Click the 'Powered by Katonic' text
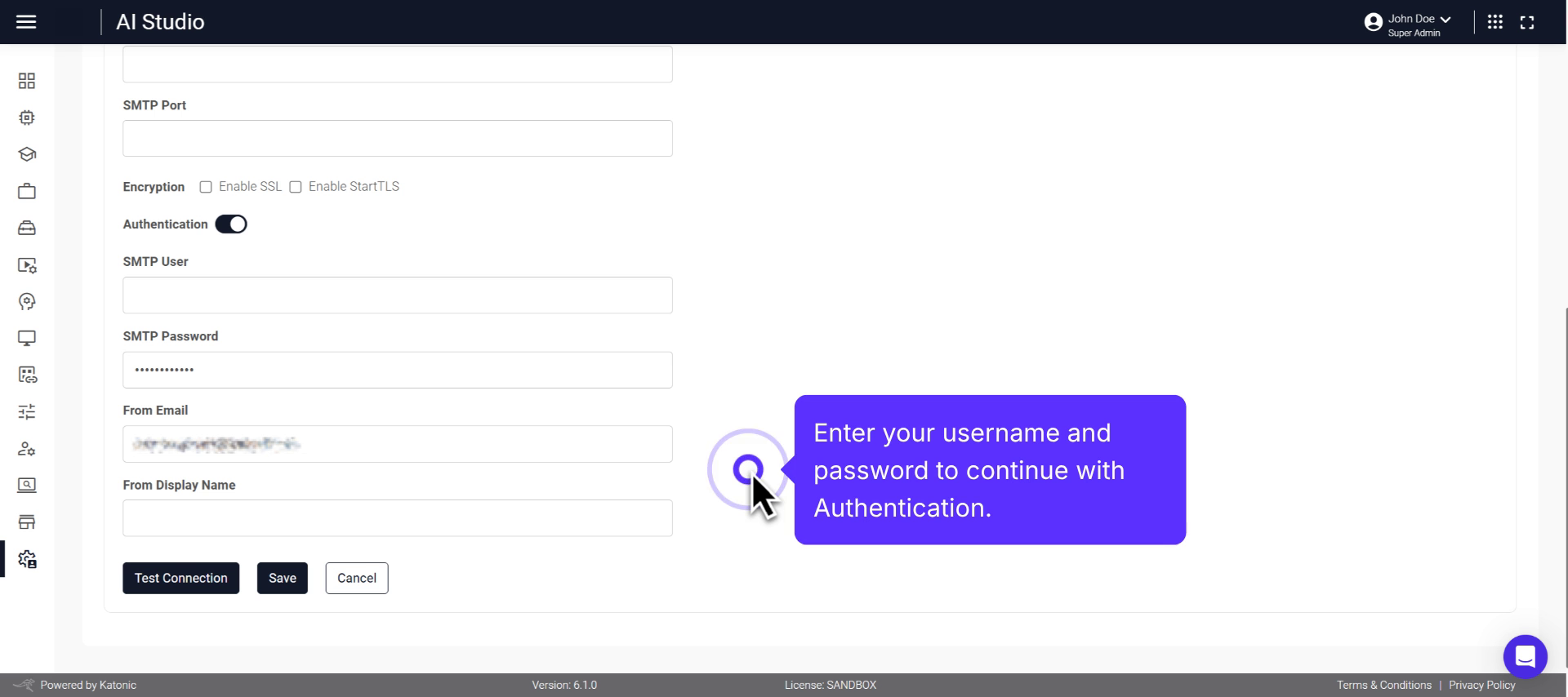The image size is (1568, 697). [x=88, y=685]
